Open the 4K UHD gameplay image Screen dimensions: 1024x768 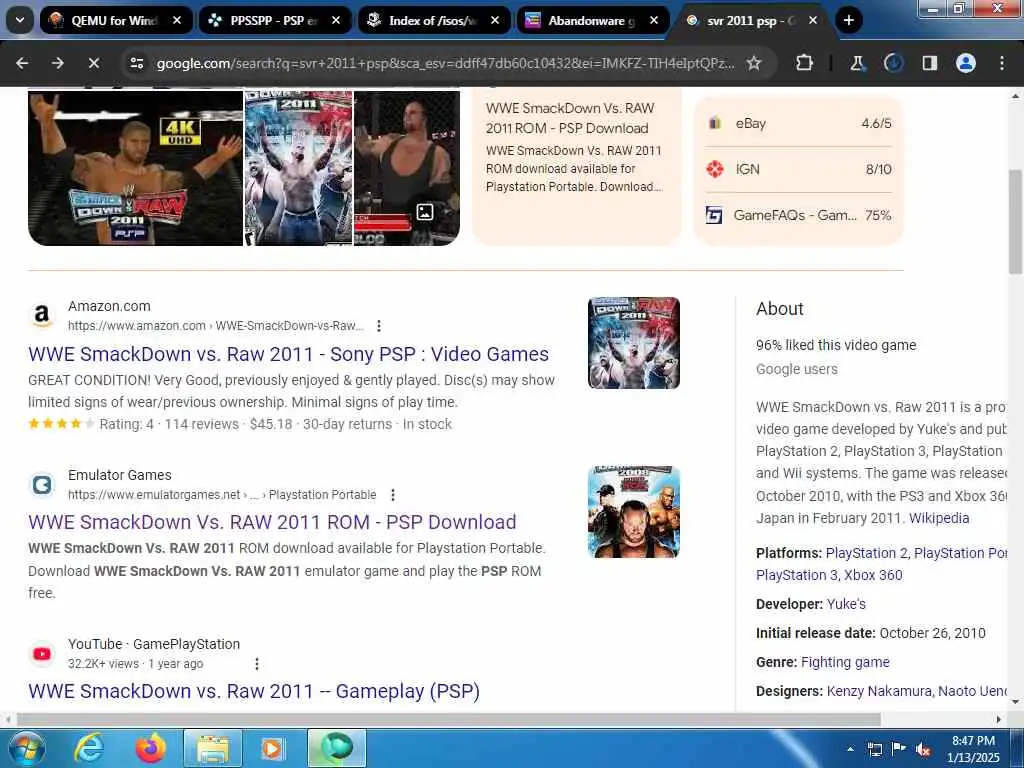(x=136, y=168)
